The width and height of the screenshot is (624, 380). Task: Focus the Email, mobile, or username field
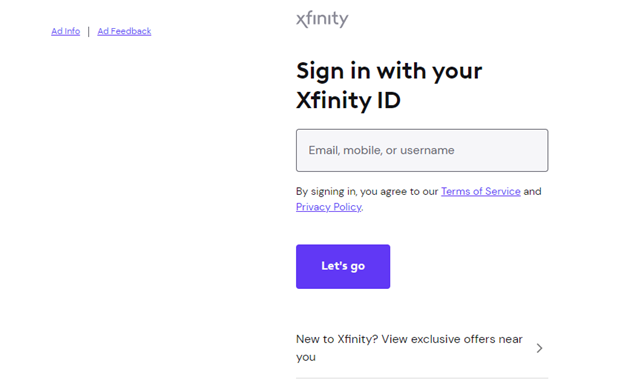coord(422,150)
